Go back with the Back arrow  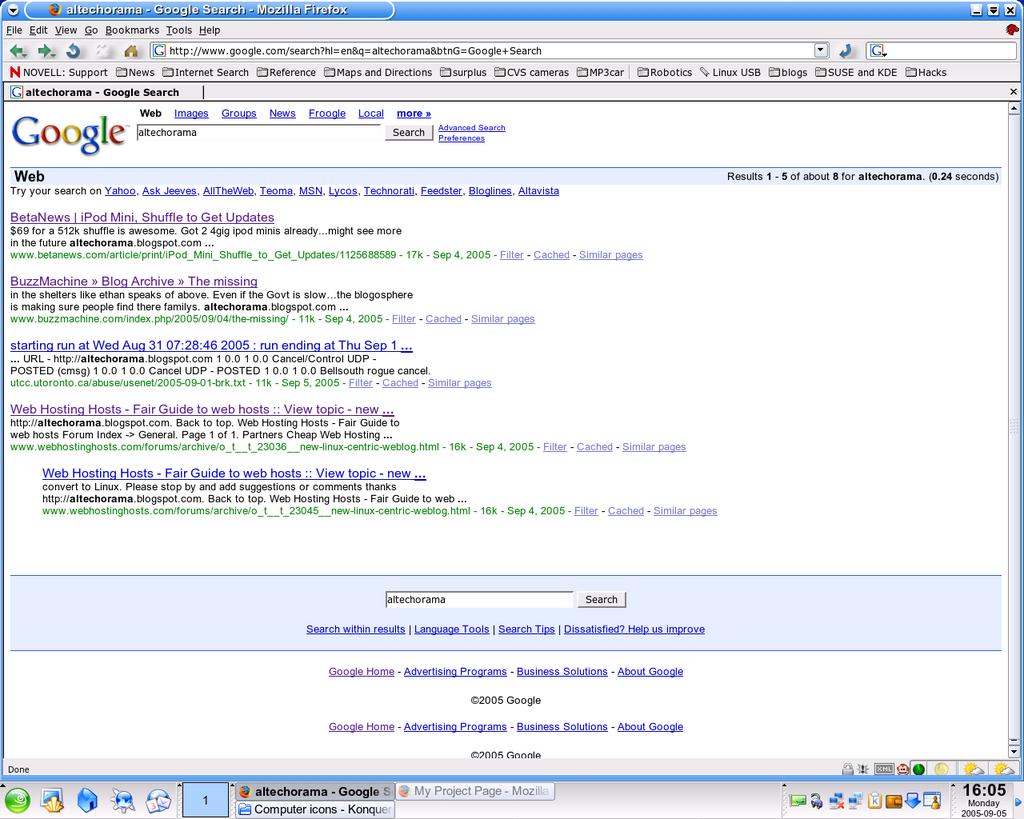tap(18, 51)
